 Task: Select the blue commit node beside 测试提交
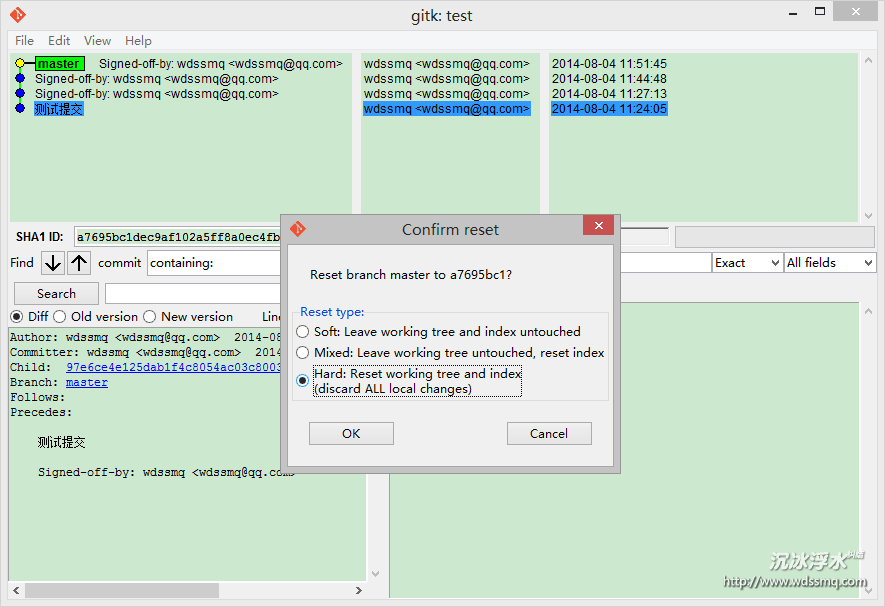[20, 109]
